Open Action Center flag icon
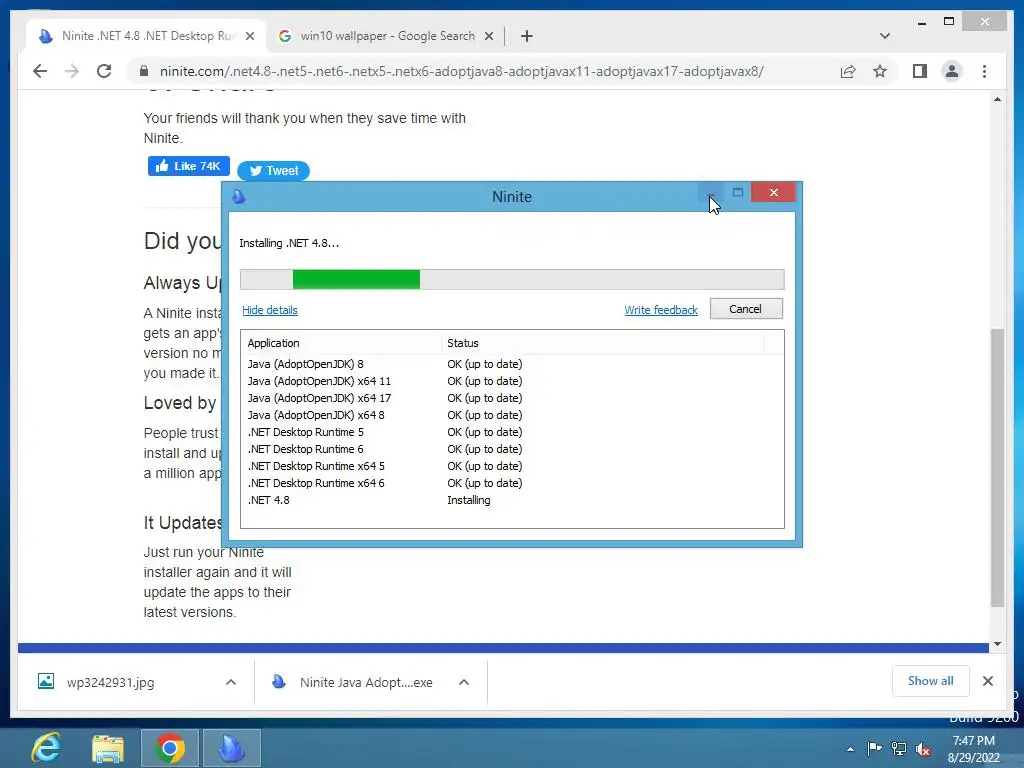Viewport: 1024px width, 768px height. 874,748
